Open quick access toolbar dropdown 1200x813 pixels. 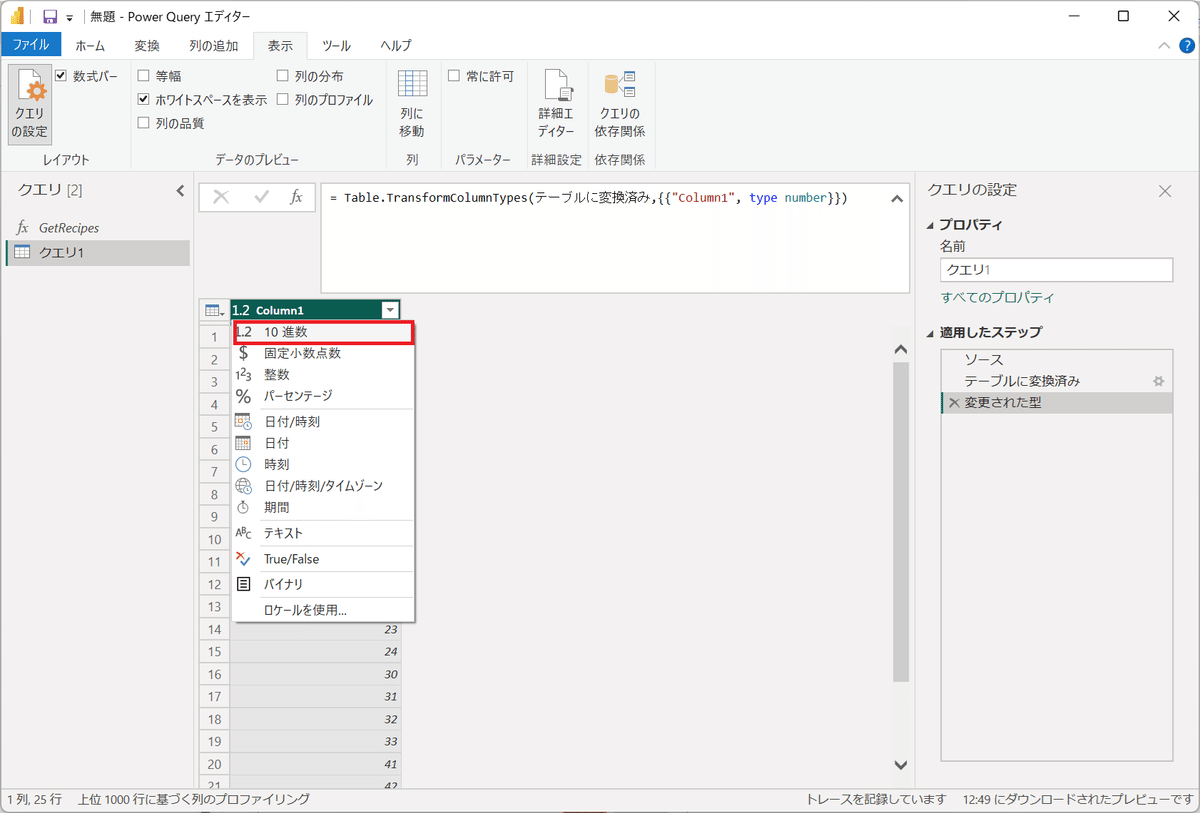pos(70,19)
